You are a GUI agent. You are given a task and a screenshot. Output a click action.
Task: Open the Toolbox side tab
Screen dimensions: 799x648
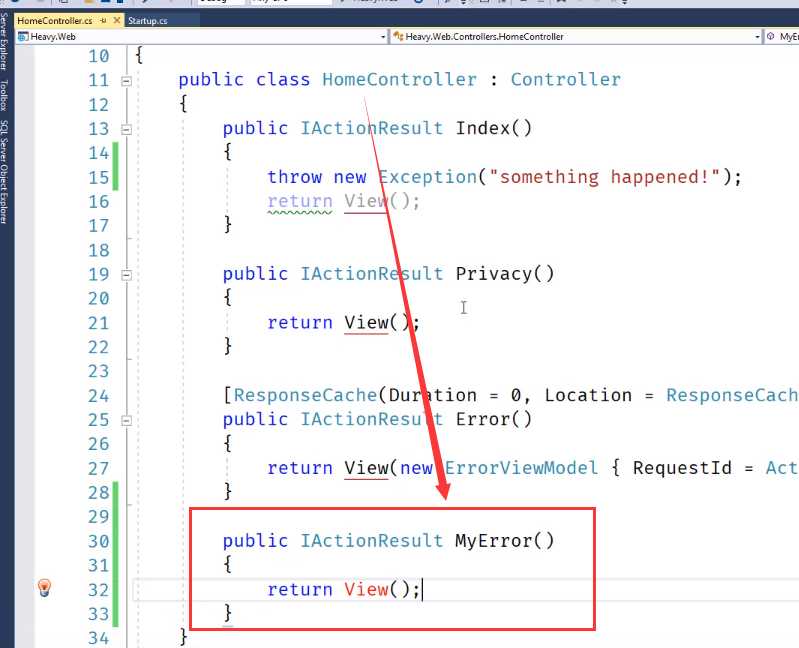[x=5, y=95]
